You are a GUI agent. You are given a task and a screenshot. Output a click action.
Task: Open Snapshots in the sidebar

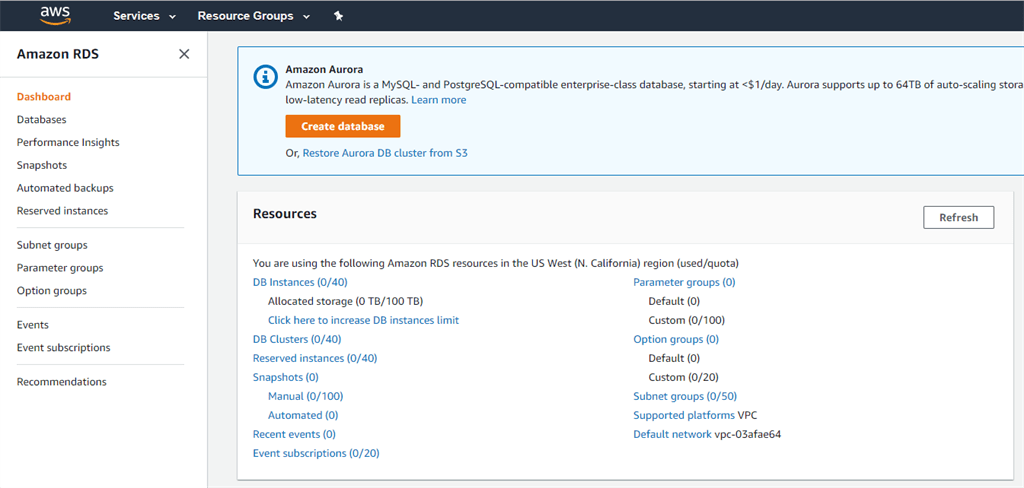pyautogui.click(x=42, y=165)
